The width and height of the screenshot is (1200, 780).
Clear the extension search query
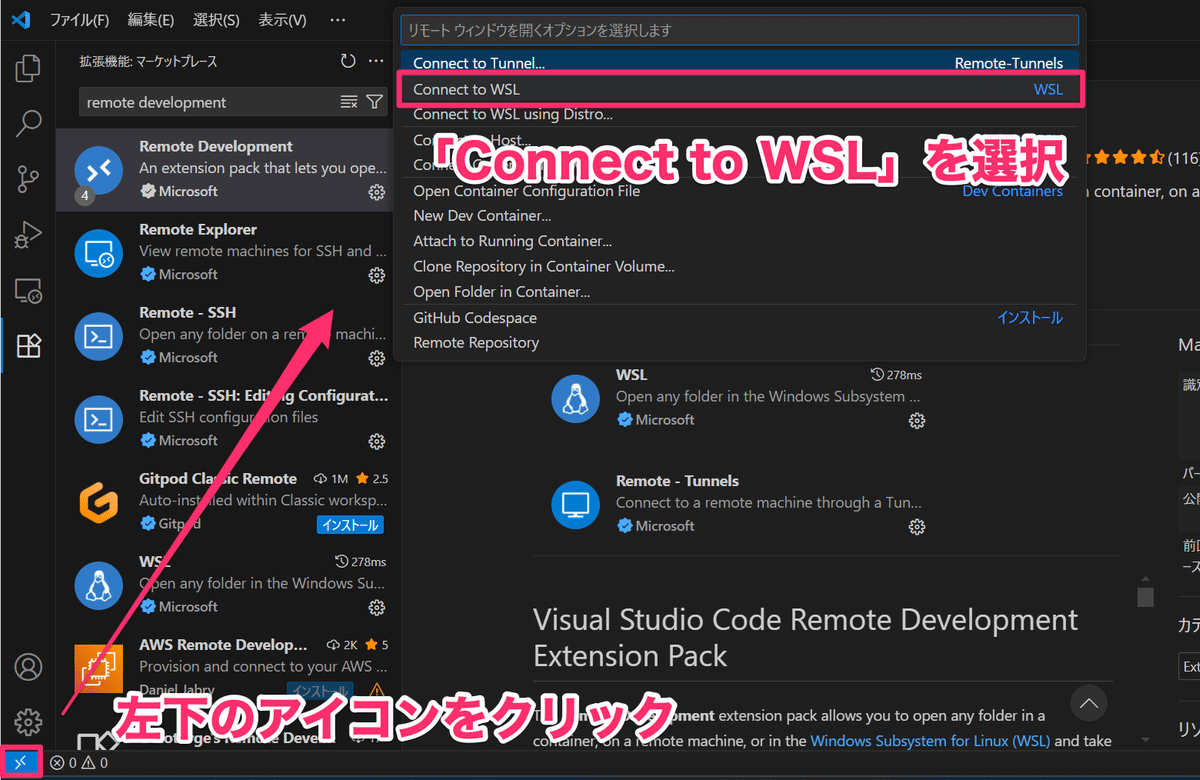(x=347, y=101)
